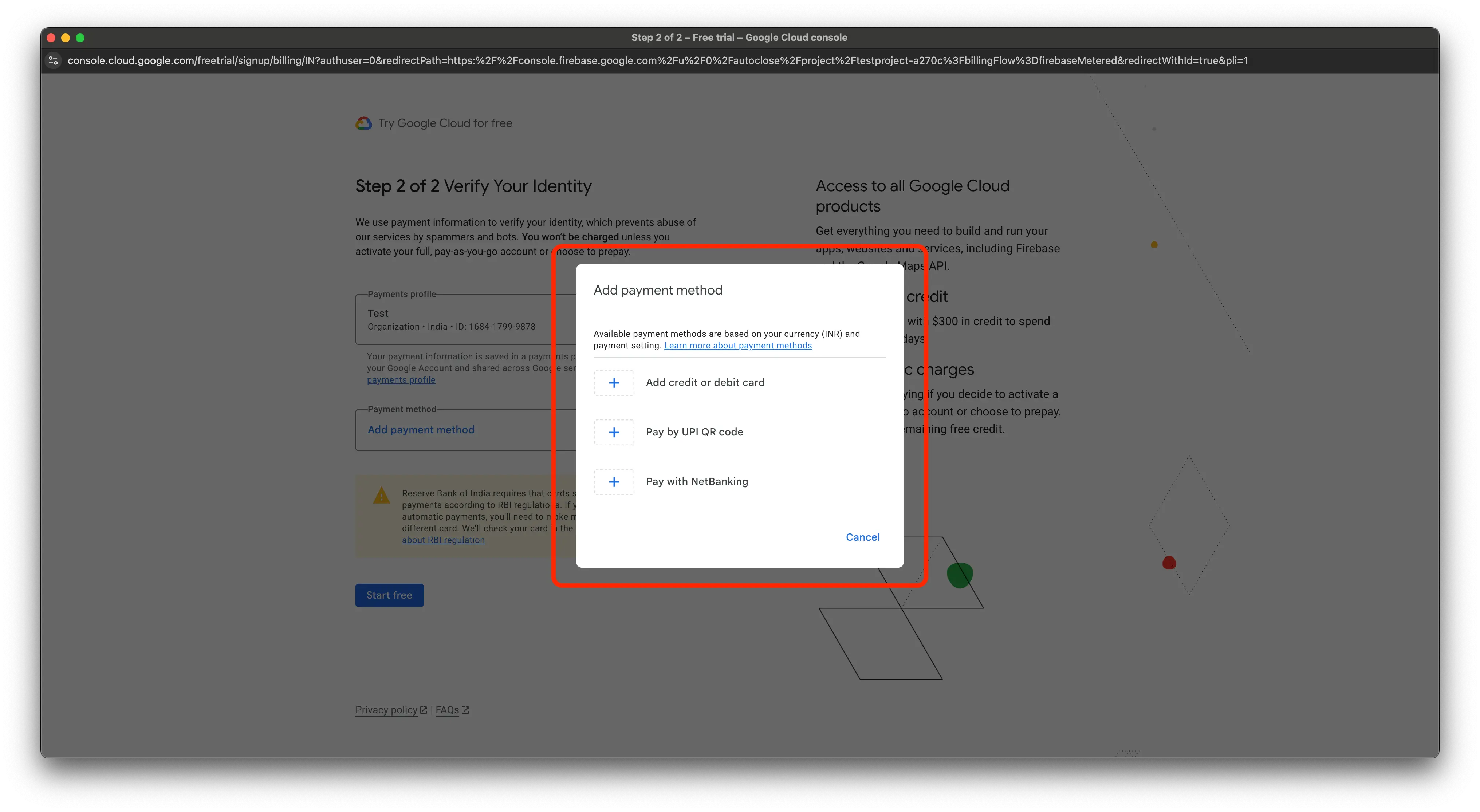1480x812 pixels.
Task: Click Add payment method link
Action: [421, 430]
